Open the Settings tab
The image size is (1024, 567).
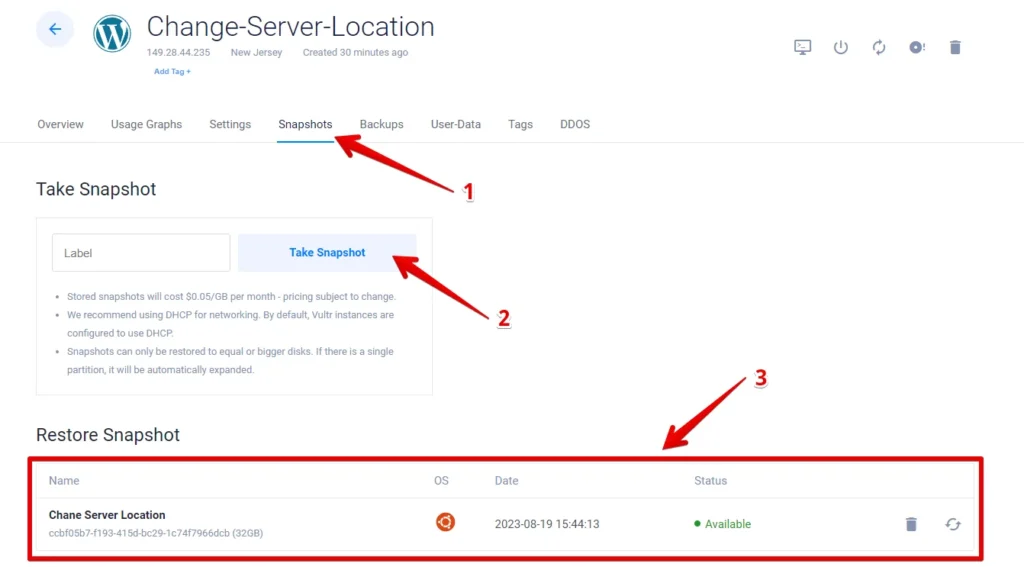coord(230,124)
